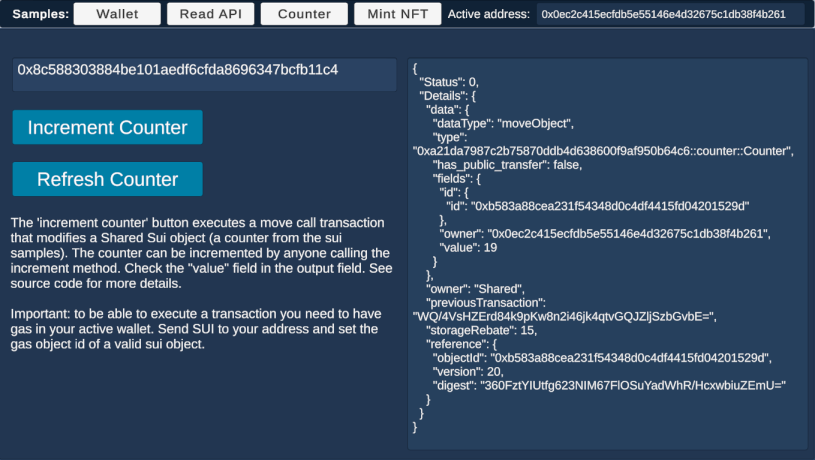The height and width of the screenshot is (460, 815).
Task: Switch to the Read API sample
Action: pyautogui.click(x=210, y=14)
